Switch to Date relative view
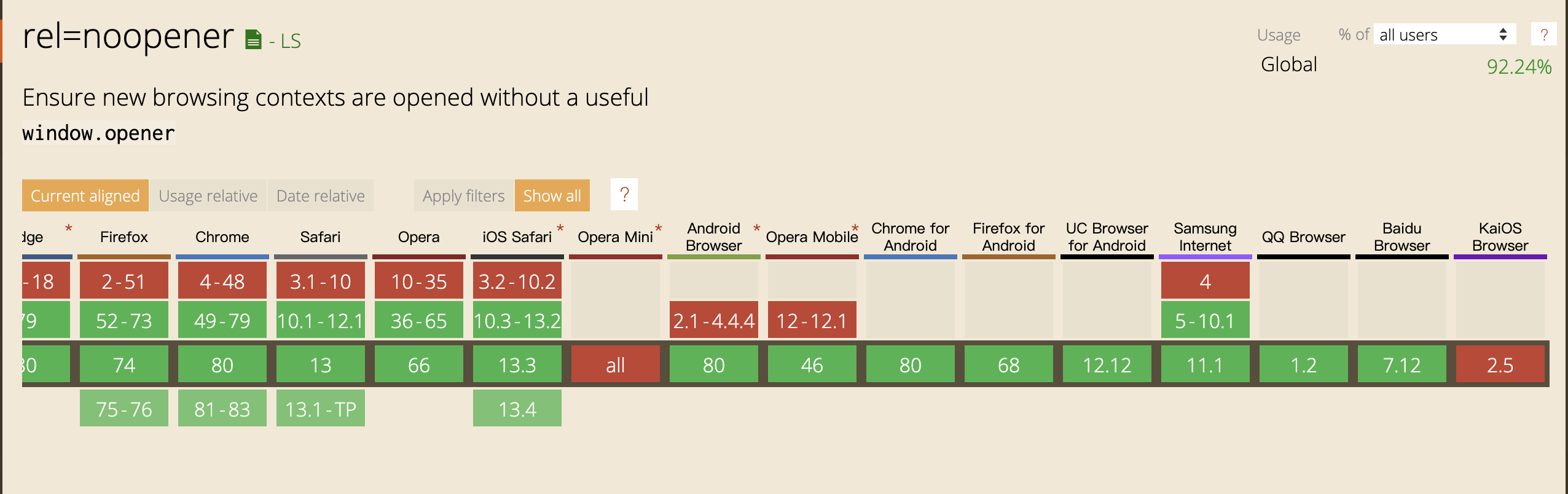 pos(321,196)
